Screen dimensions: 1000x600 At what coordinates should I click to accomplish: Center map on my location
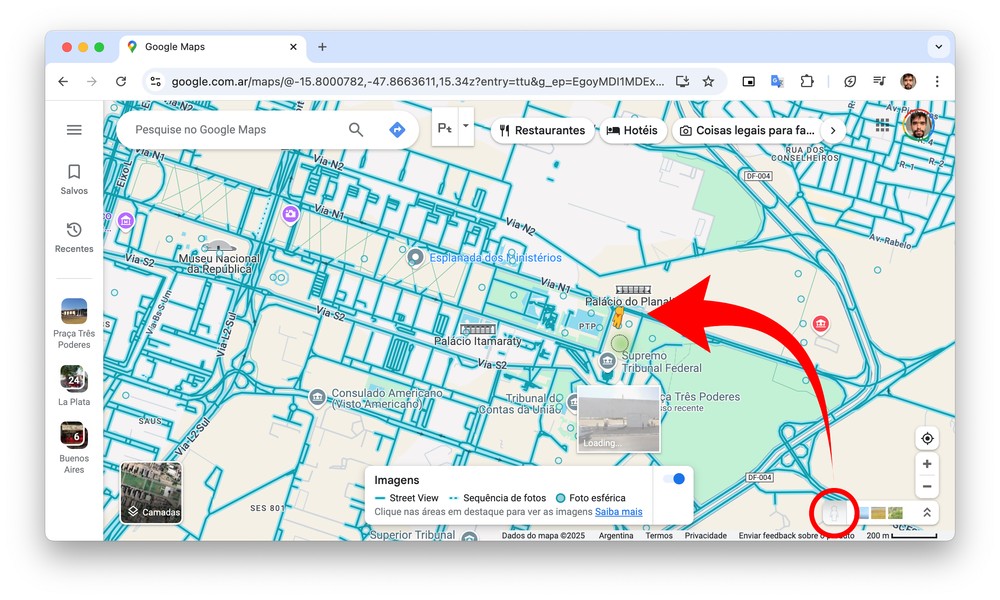click(x=927, y=439)
